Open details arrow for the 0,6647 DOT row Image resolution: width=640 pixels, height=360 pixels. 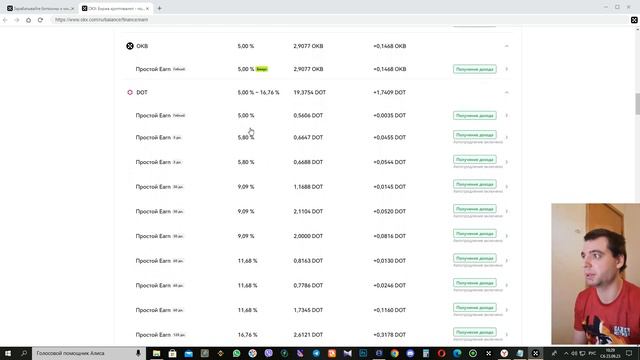[x=507, y=138]
